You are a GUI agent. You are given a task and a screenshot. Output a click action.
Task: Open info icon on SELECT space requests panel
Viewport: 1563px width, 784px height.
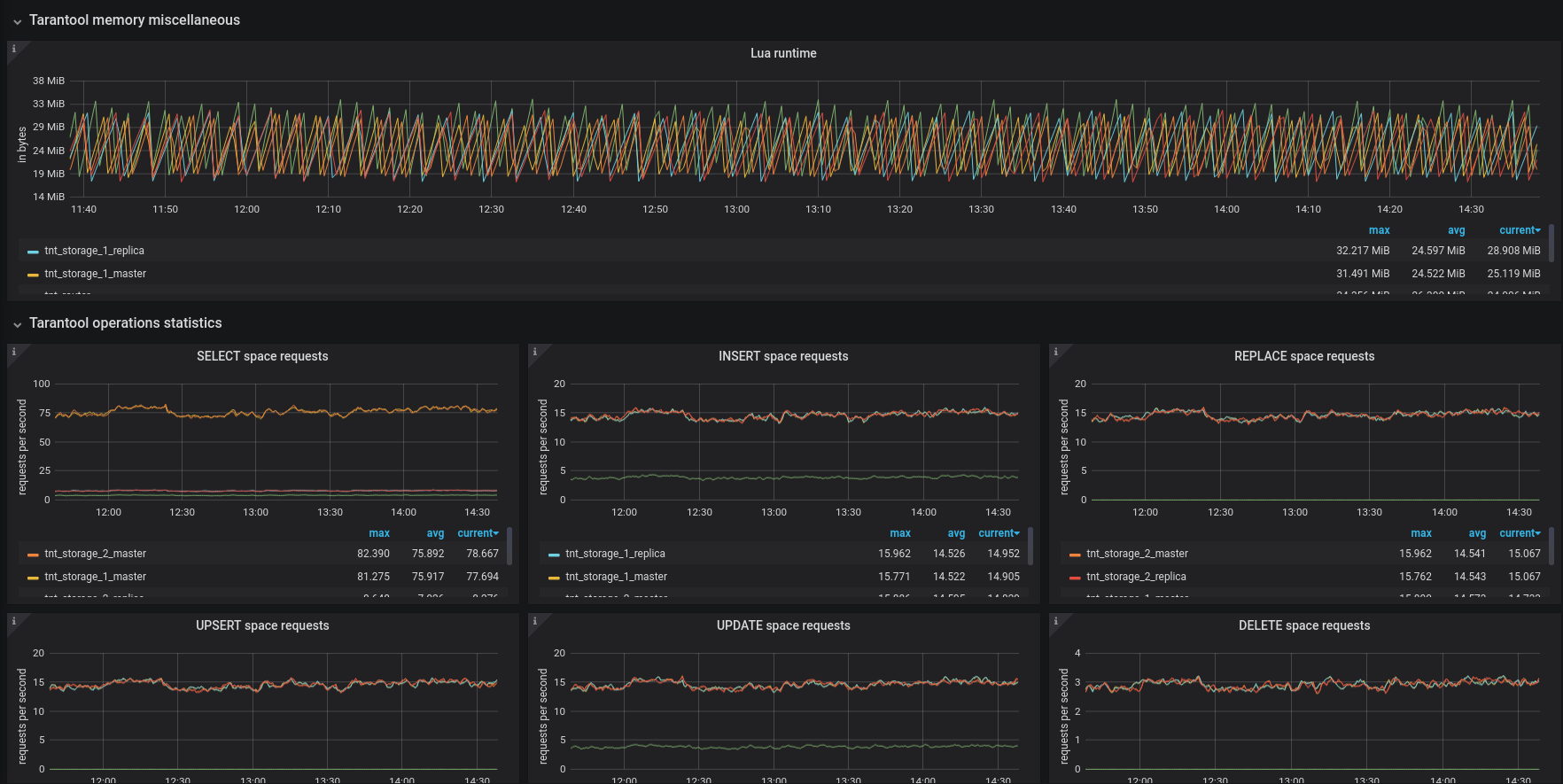[13, 352]
